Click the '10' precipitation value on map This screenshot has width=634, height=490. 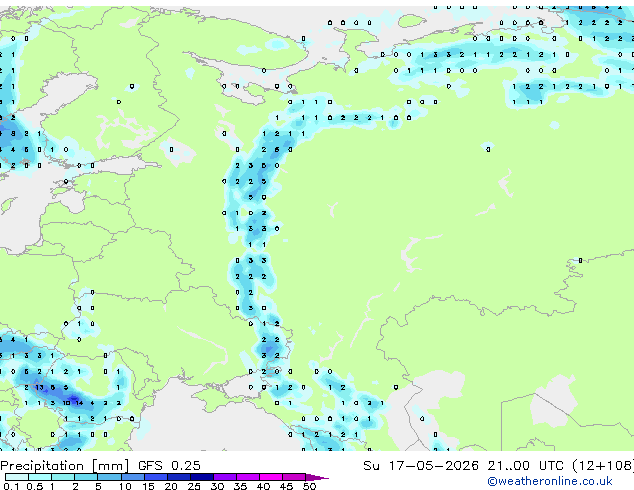(x=66, y=403)
